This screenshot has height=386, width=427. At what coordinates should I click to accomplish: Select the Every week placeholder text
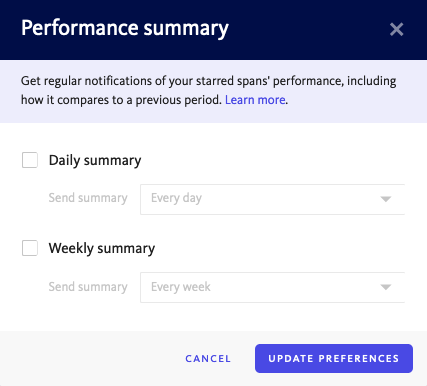point(181,287)
